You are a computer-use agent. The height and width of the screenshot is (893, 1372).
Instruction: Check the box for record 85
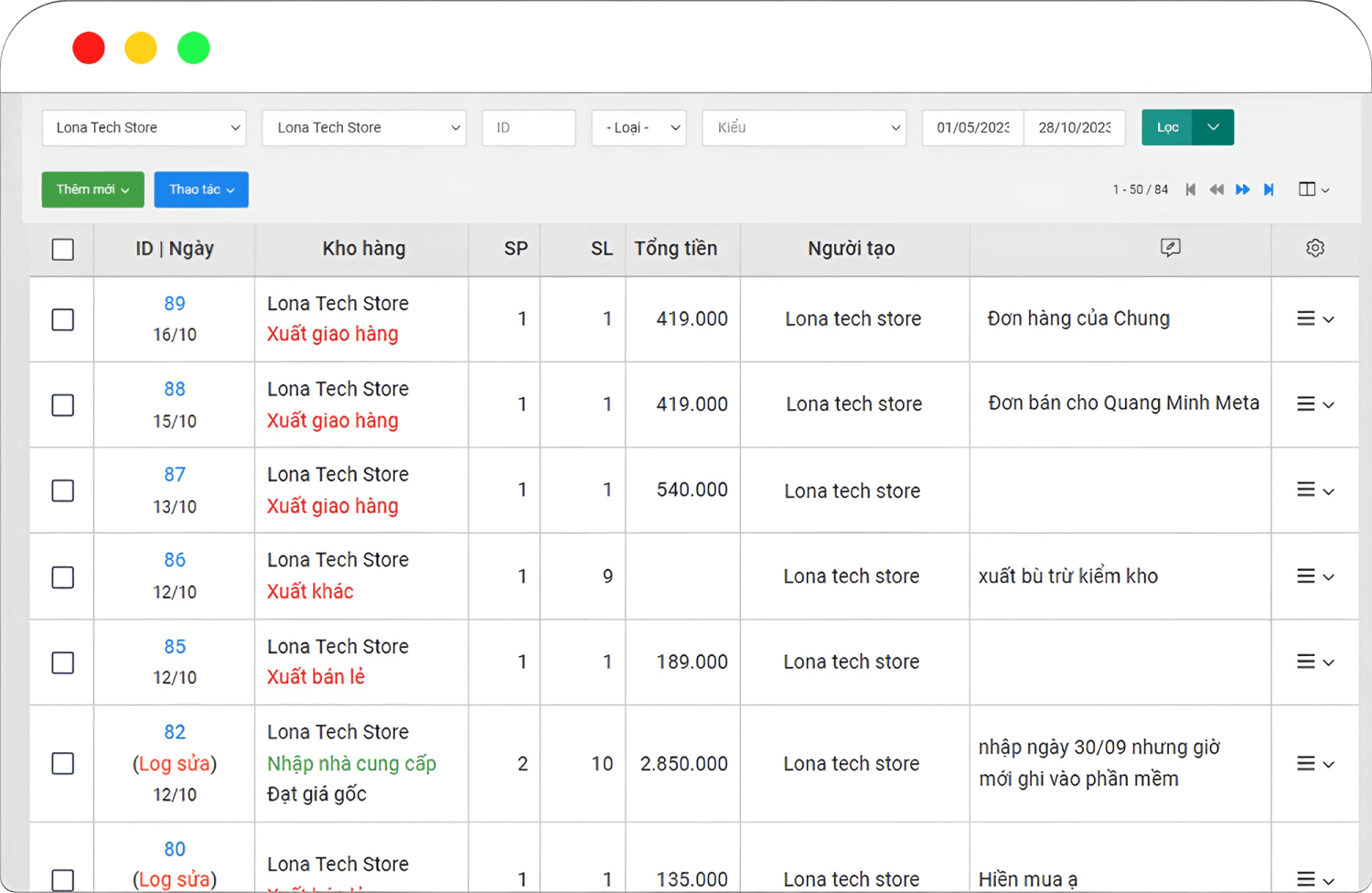pyautogui.click(x=63, y=662)
